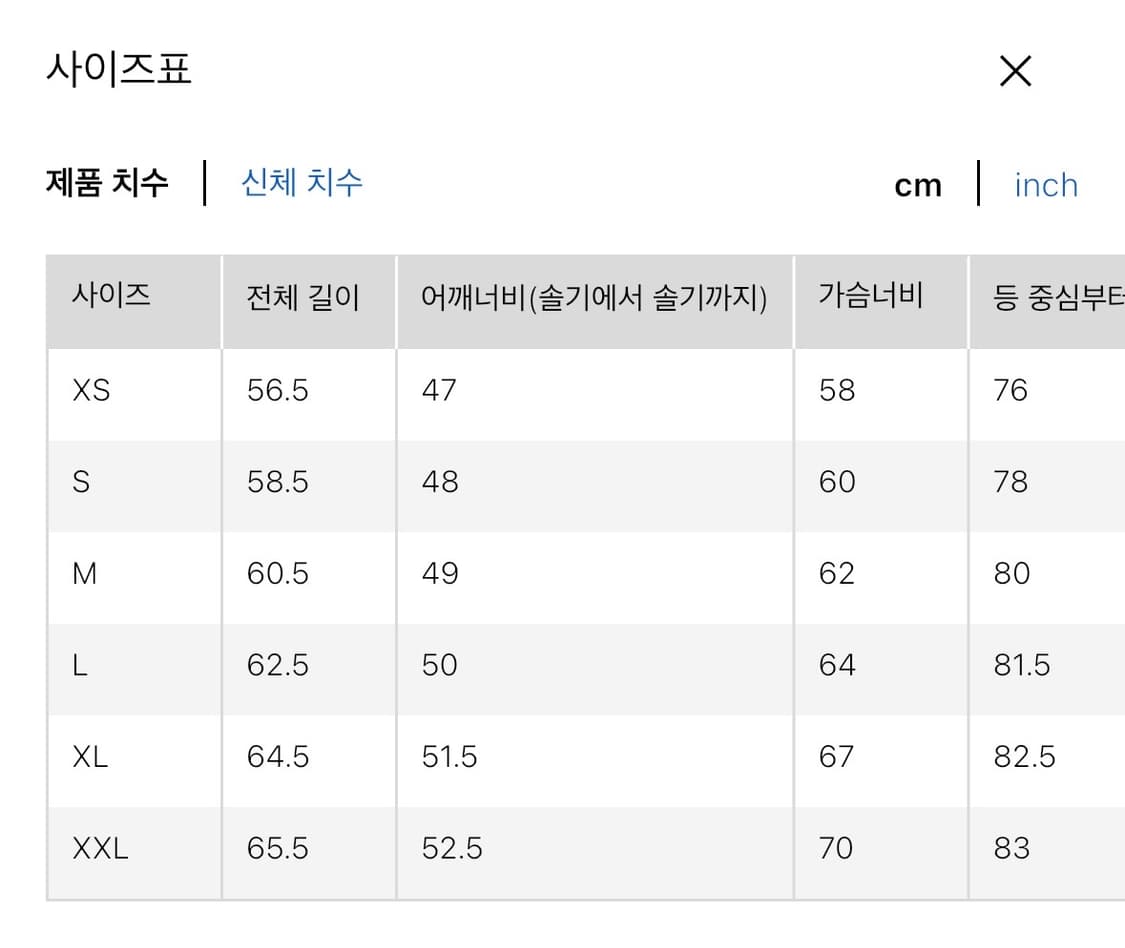Select the 제품 치수 tab
The height and width of the screenshot is (948, 1125).
(x=106, y=184)
